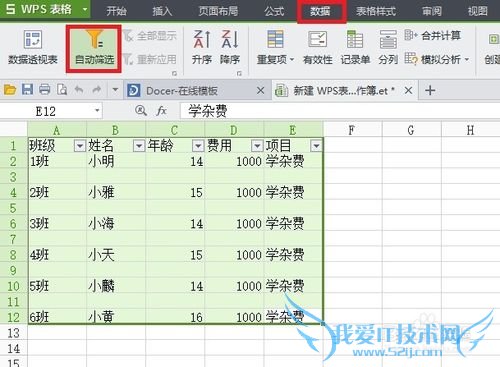Click the E12 name box
The height and width of the screenshot is (367, 500).
point(47,111)
